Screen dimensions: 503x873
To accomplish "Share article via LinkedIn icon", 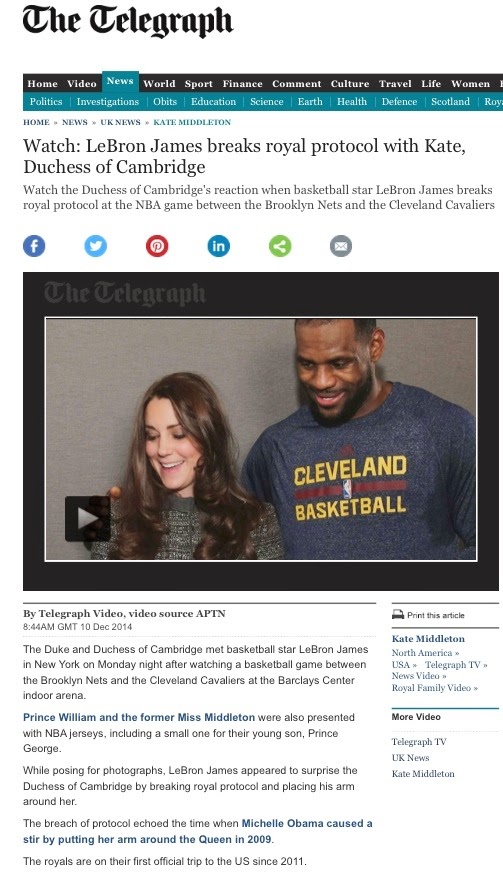I will pyautogui.click(x=218, y=246).
